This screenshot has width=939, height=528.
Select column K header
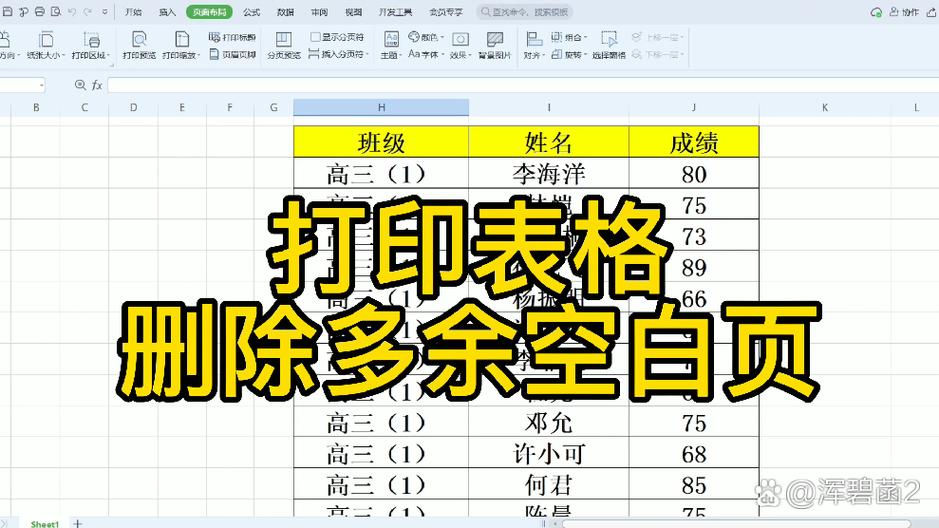pyautogui.click(x=825, y=108)
